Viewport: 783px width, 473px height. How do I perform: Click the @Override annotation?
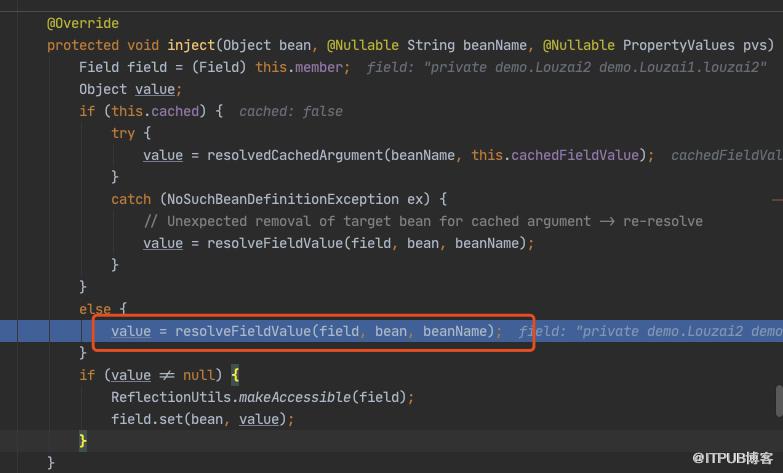pos(83,23)
